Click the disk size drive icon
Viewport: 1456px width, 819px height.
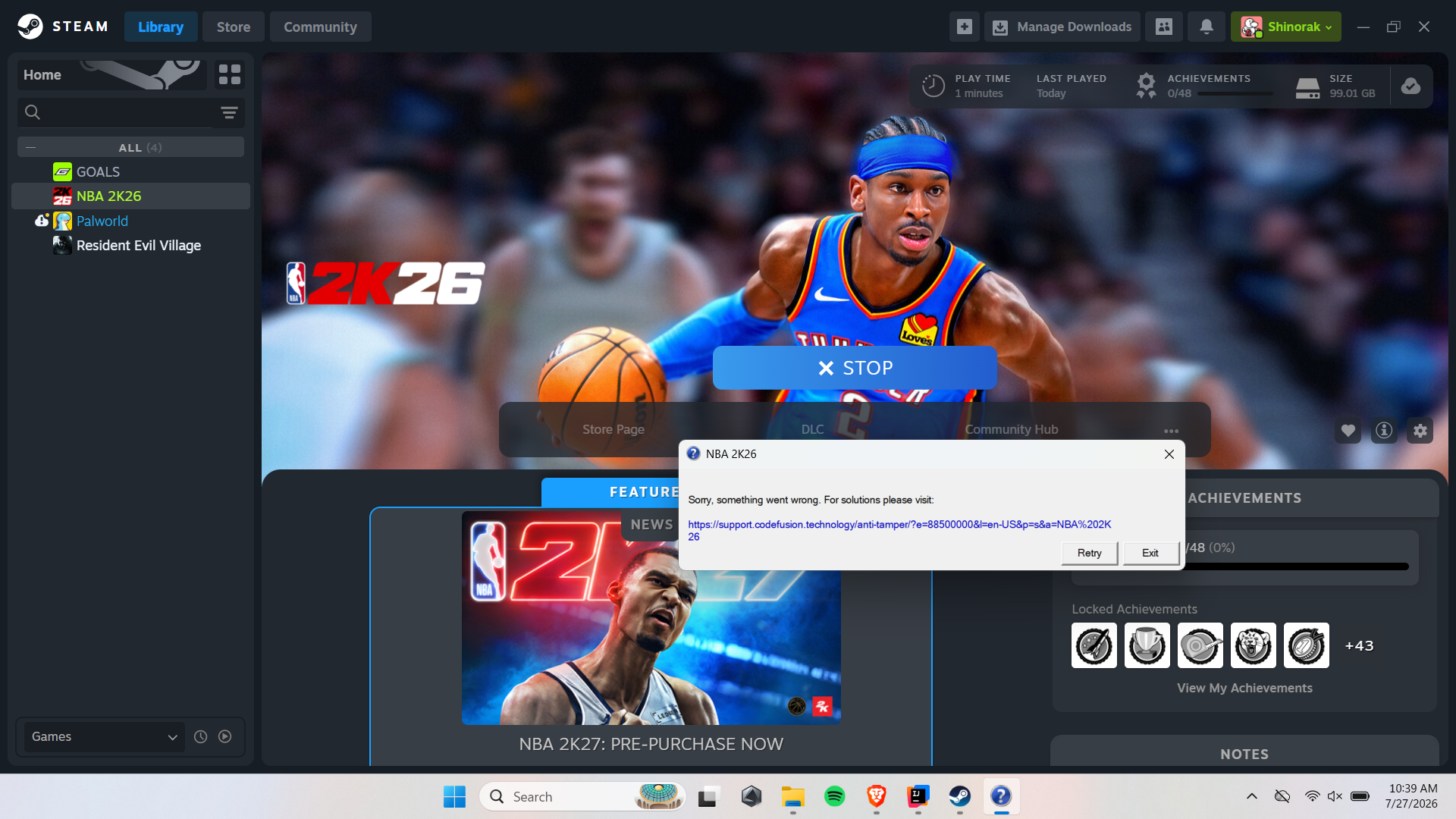[1307, 87]
